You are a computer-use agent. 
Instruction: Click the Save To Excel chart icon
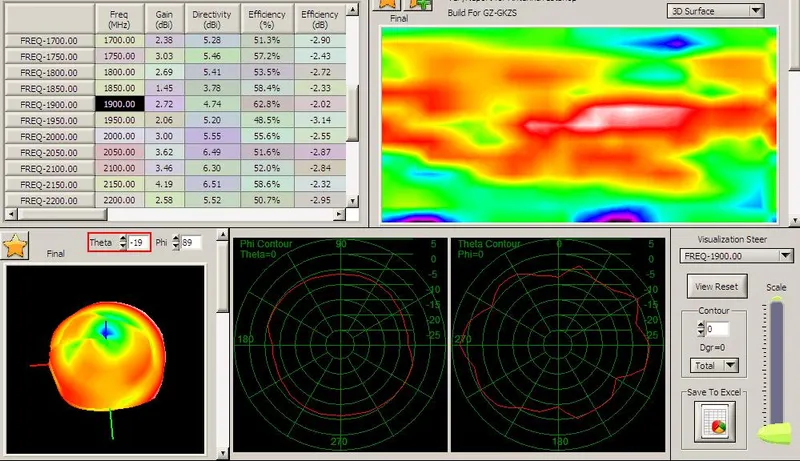[717, 426]
